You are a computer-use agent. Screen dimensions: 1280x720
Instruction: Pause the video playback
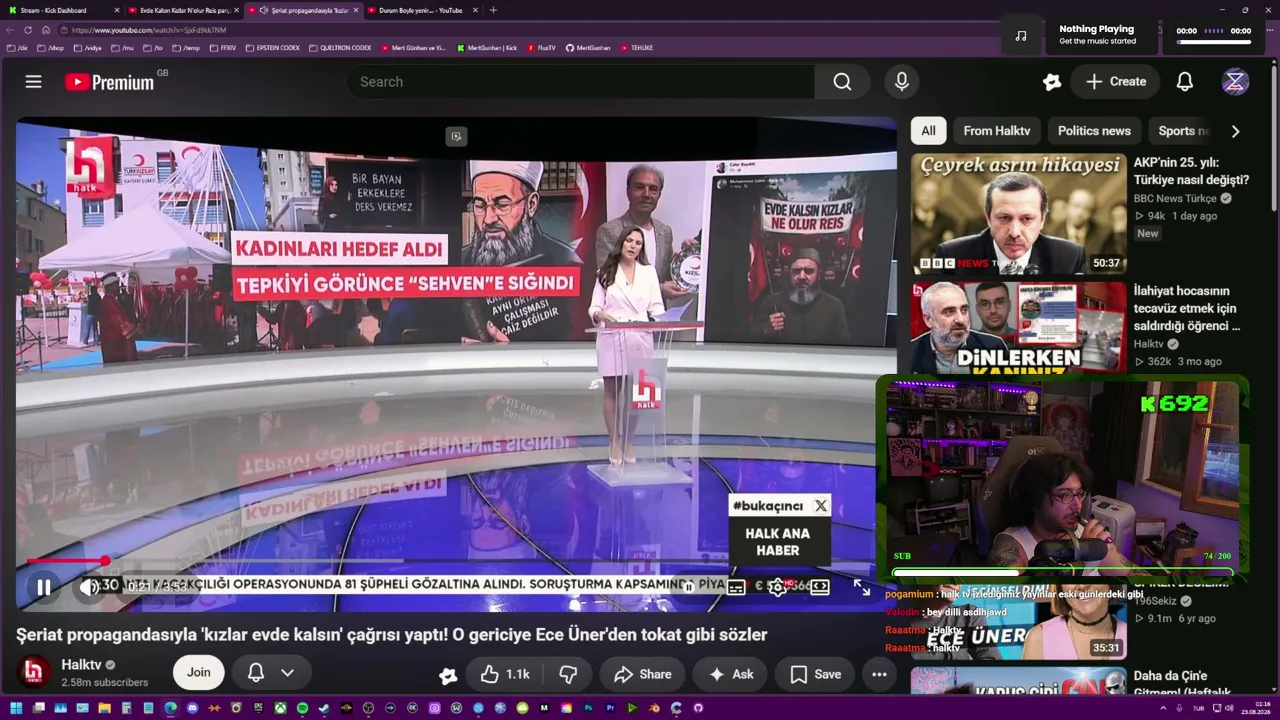point(44,587)
